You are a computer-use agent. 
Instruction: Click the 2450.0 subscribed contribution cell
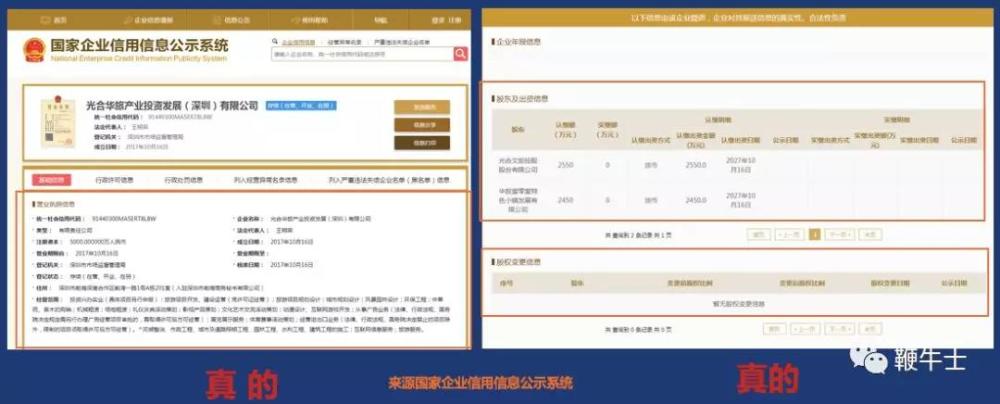[696, 200]
